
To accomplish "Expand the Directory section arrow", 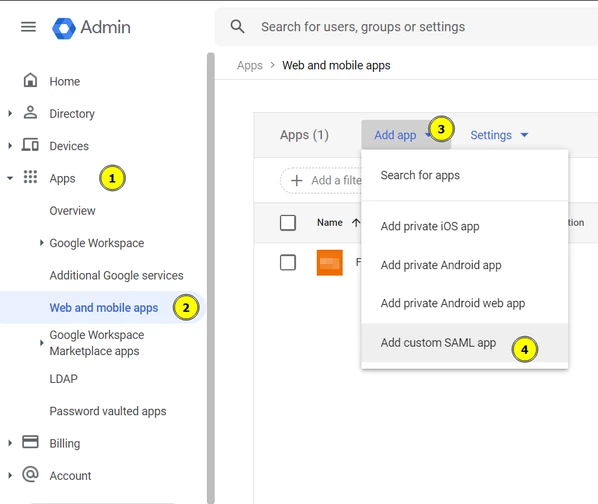I will (10, 113).
